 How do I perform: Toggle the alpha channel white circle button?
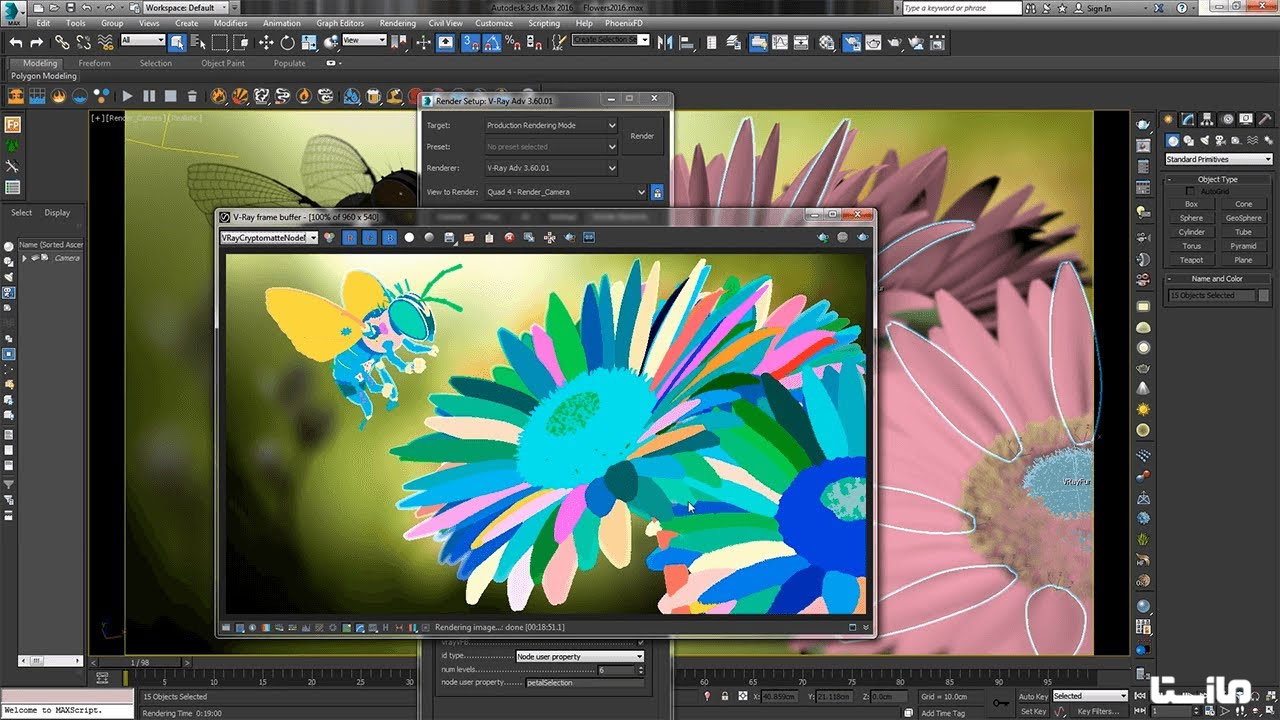coord(409,238)
